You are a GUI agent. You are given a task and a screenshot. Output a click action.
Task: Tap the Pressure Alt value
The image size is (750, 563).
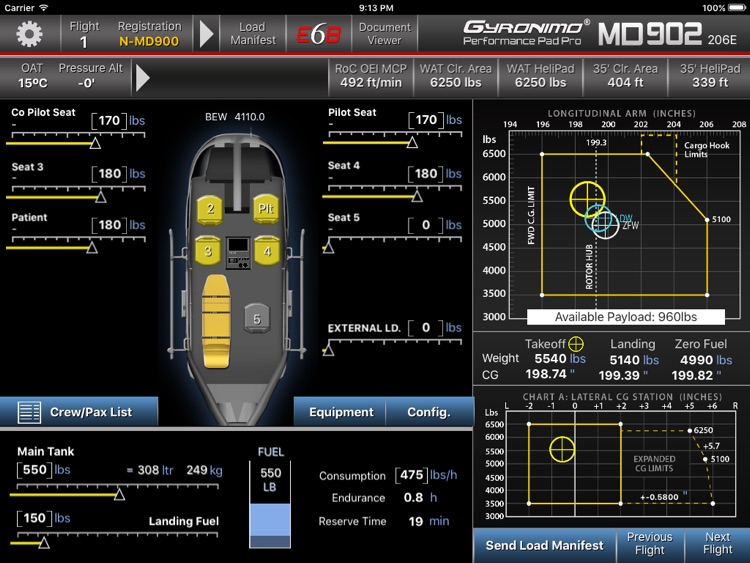pos(87,83)
